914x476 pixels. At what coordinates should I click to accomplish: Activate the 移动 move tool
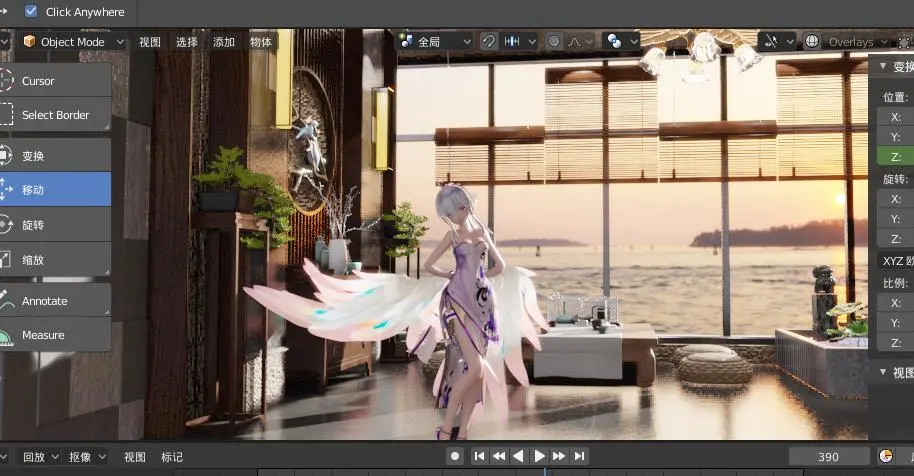coord(55,189)
